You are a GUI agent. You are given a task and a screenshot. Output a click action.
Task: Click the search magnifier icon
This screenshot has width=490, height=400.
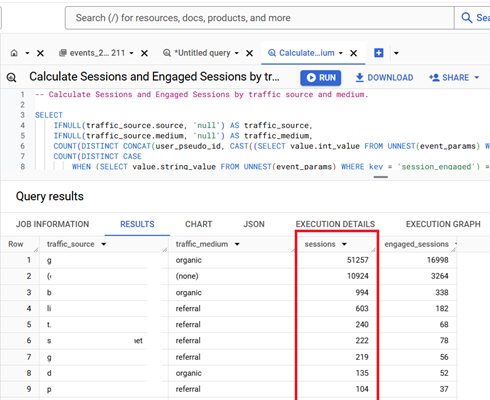pos(467,18)
